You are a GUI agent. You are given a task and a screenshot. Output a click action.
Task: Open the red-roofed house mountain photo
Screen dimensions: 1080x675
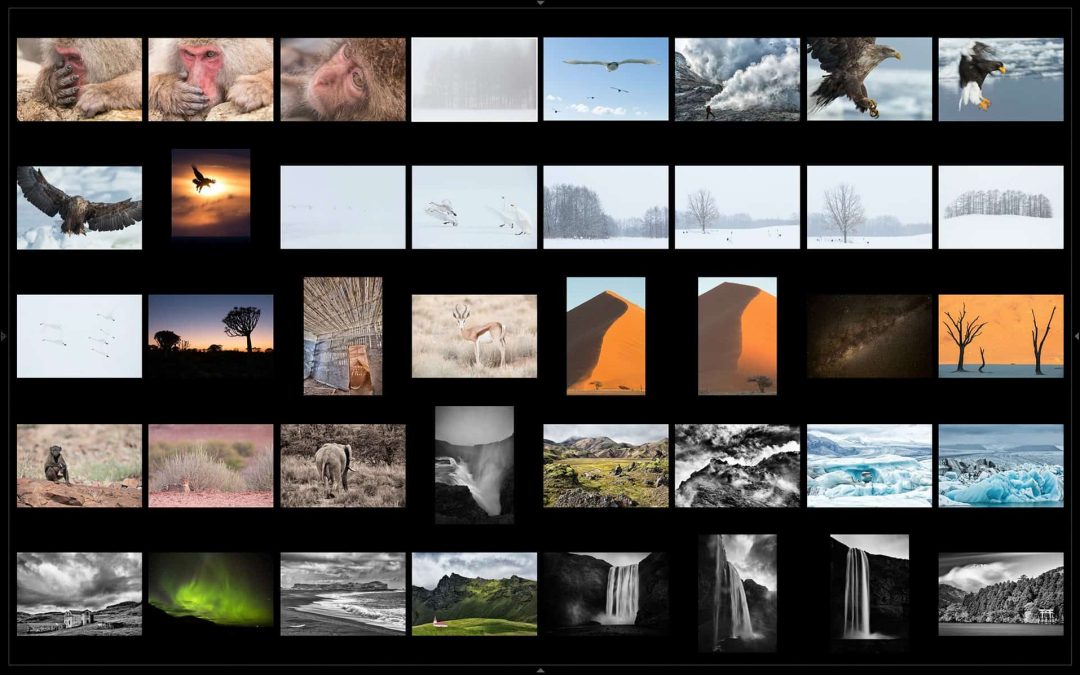474,594
